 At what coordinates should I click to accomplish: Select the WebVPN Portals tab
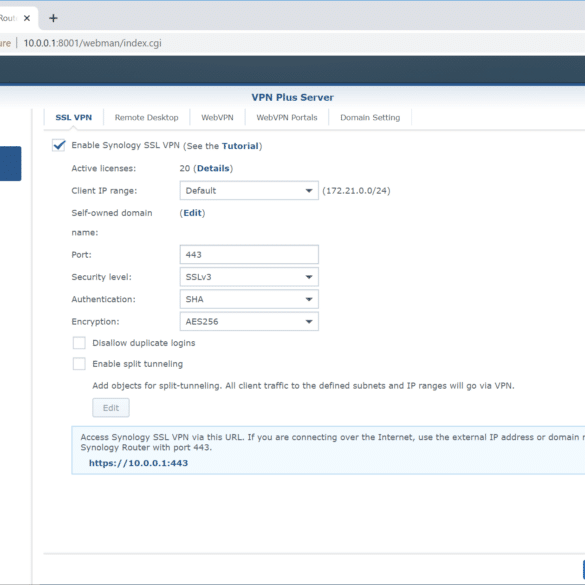287,118
